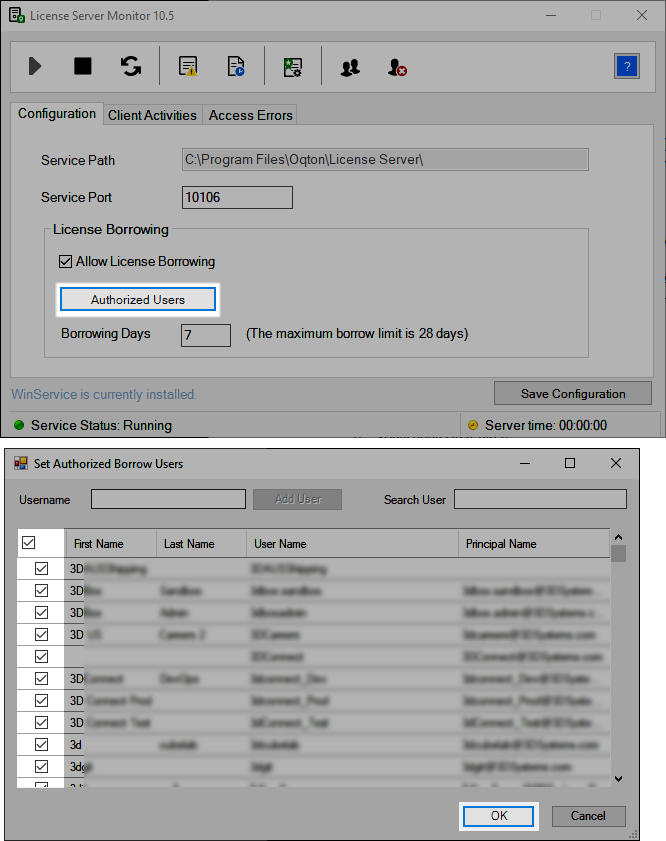Open the log document with warning icon

(x=188, y=67)
